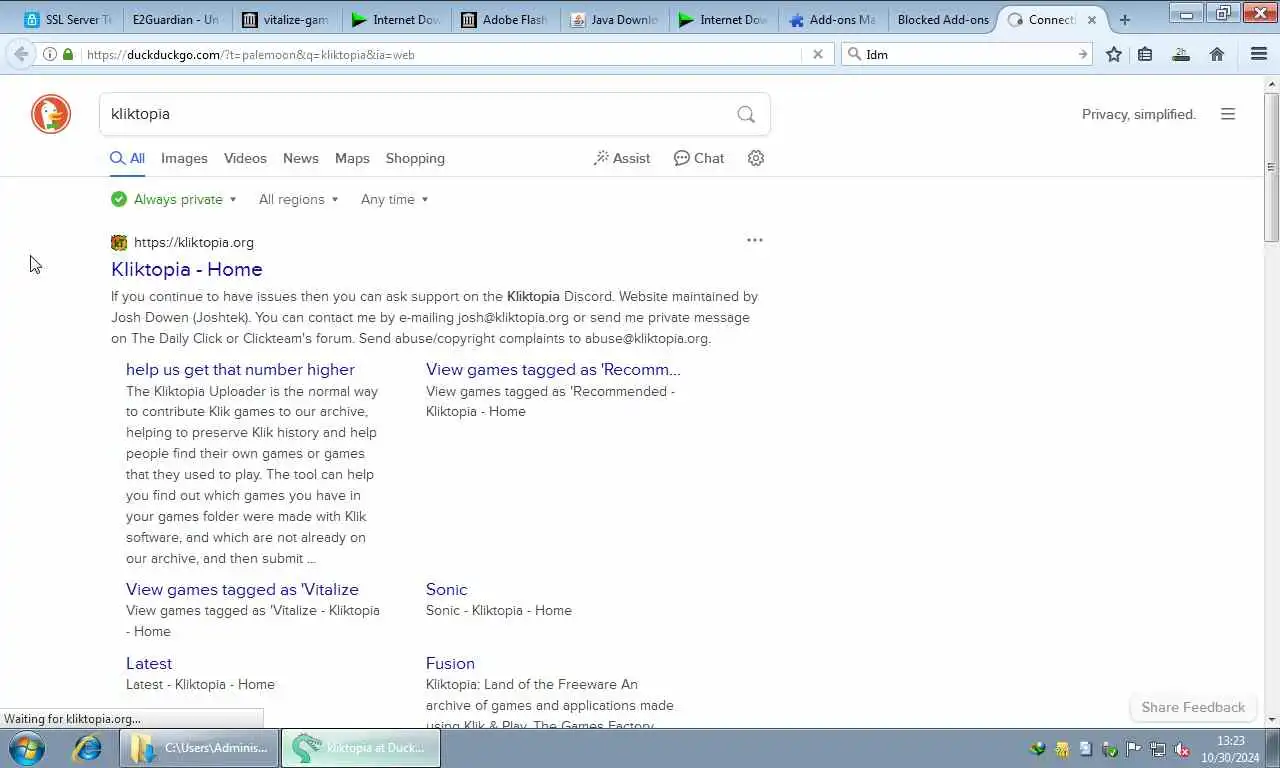Click the Kliktopia at Duck... taskbar button
1280x768 pixels.
(360, 748)
